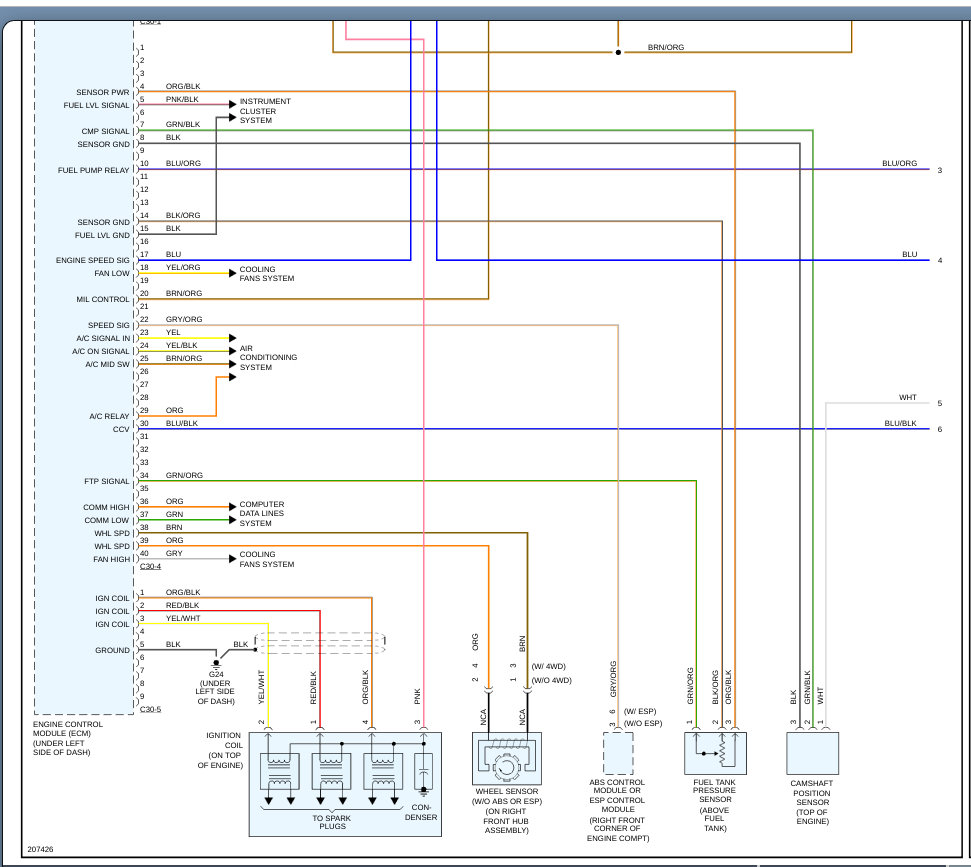Viewport: 971px width, 867px height.
Task: Click BLU/BLK wire label near reference 6
Action: pyautogui.click(x=900, y=424)
